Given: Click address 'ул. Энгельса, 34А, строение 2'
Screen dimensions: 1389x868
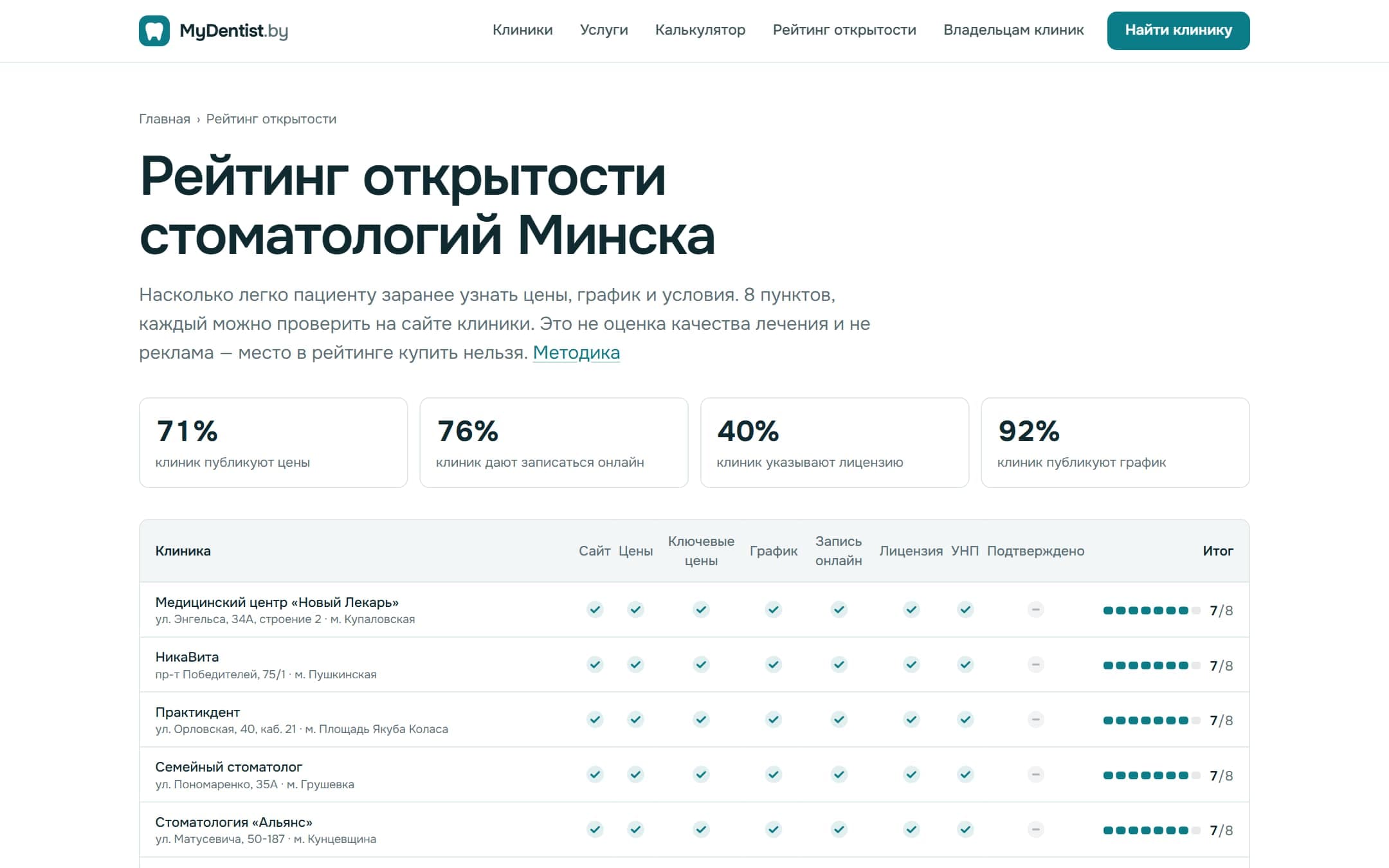Looking at the screenshot, I should click(238, 619).
